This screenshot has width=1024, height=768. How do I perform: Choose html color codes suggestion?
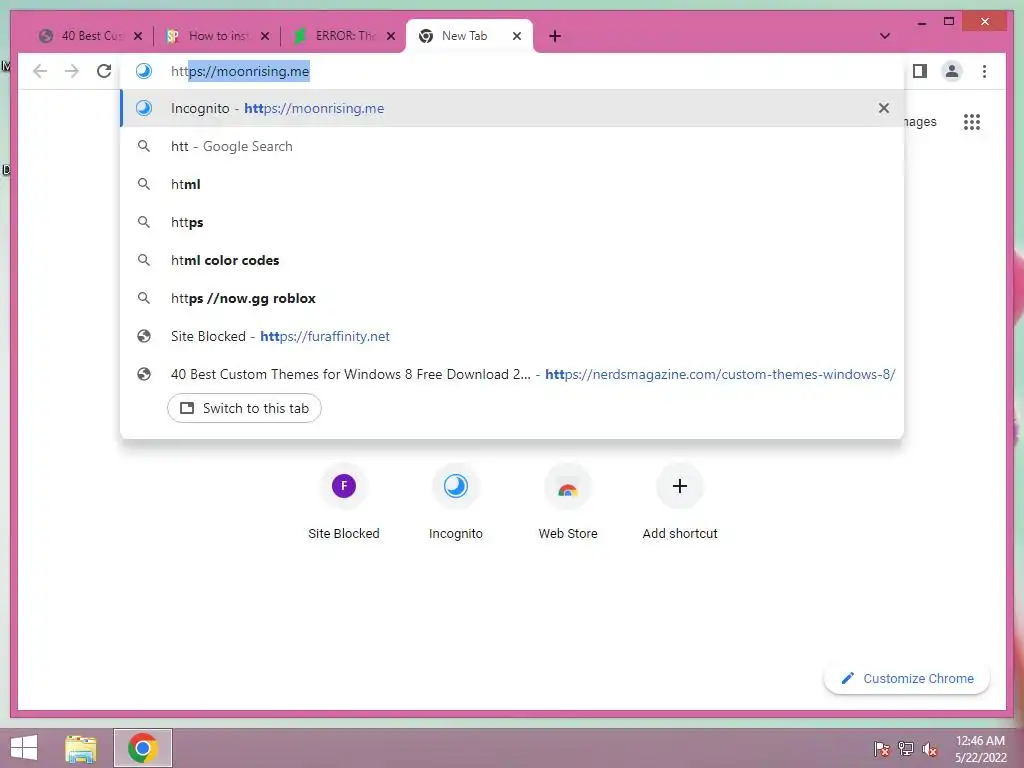click(x=512, y=260)
